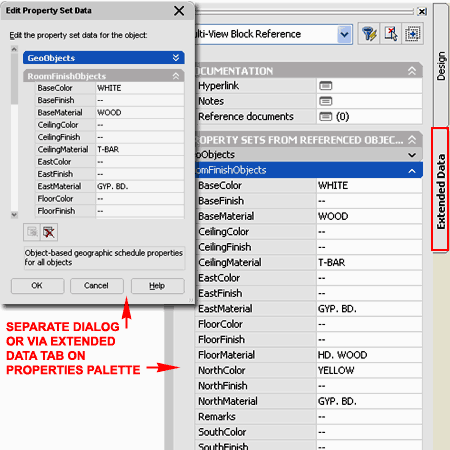The width and height of the screenshot is (450, 450).
Task: Click the add property sets icon
Action: point(32,232)
